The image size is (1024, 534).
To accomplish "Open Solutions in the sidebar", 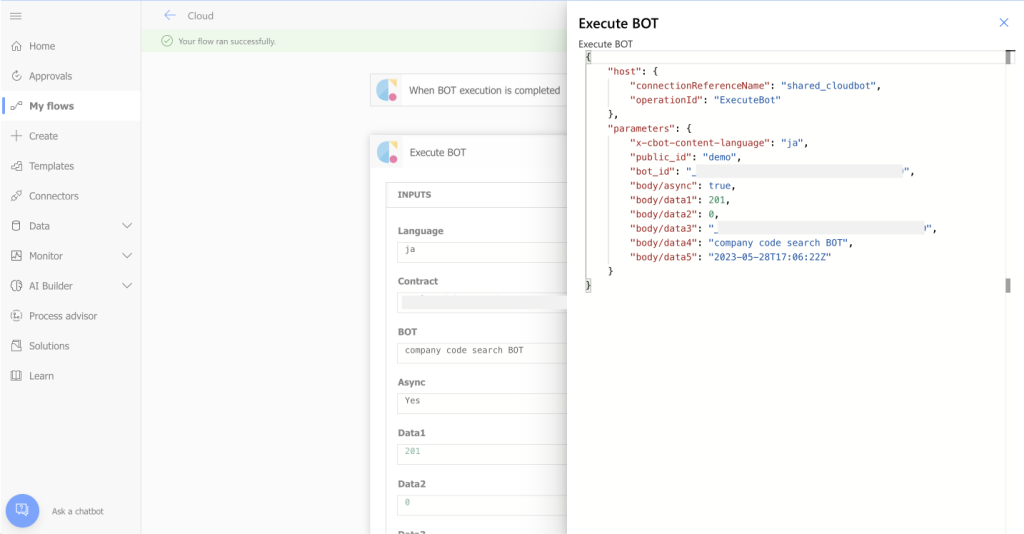I will pyautogui.click(x=71, y=346).
